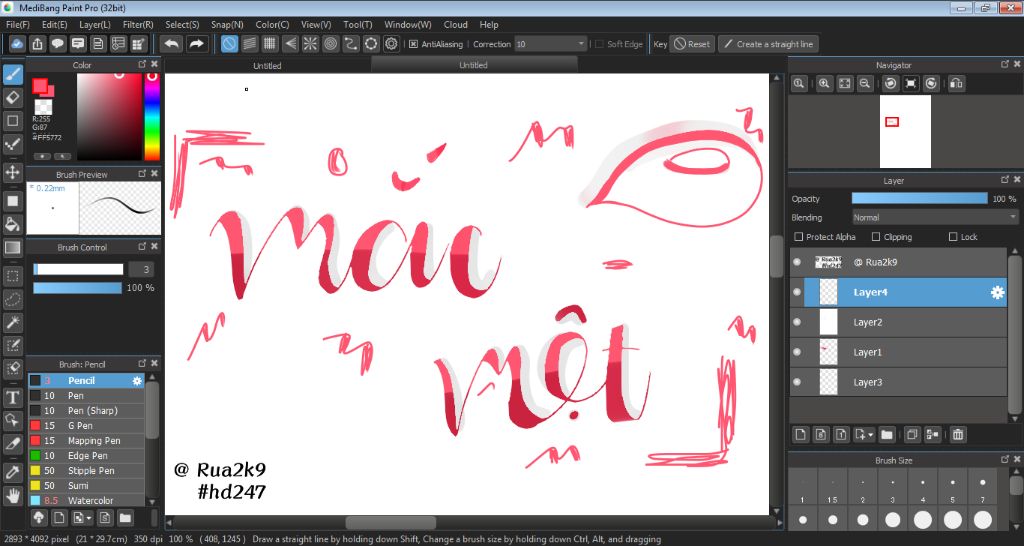
Task: Open the Cloud menu
Action: [455, 24]
